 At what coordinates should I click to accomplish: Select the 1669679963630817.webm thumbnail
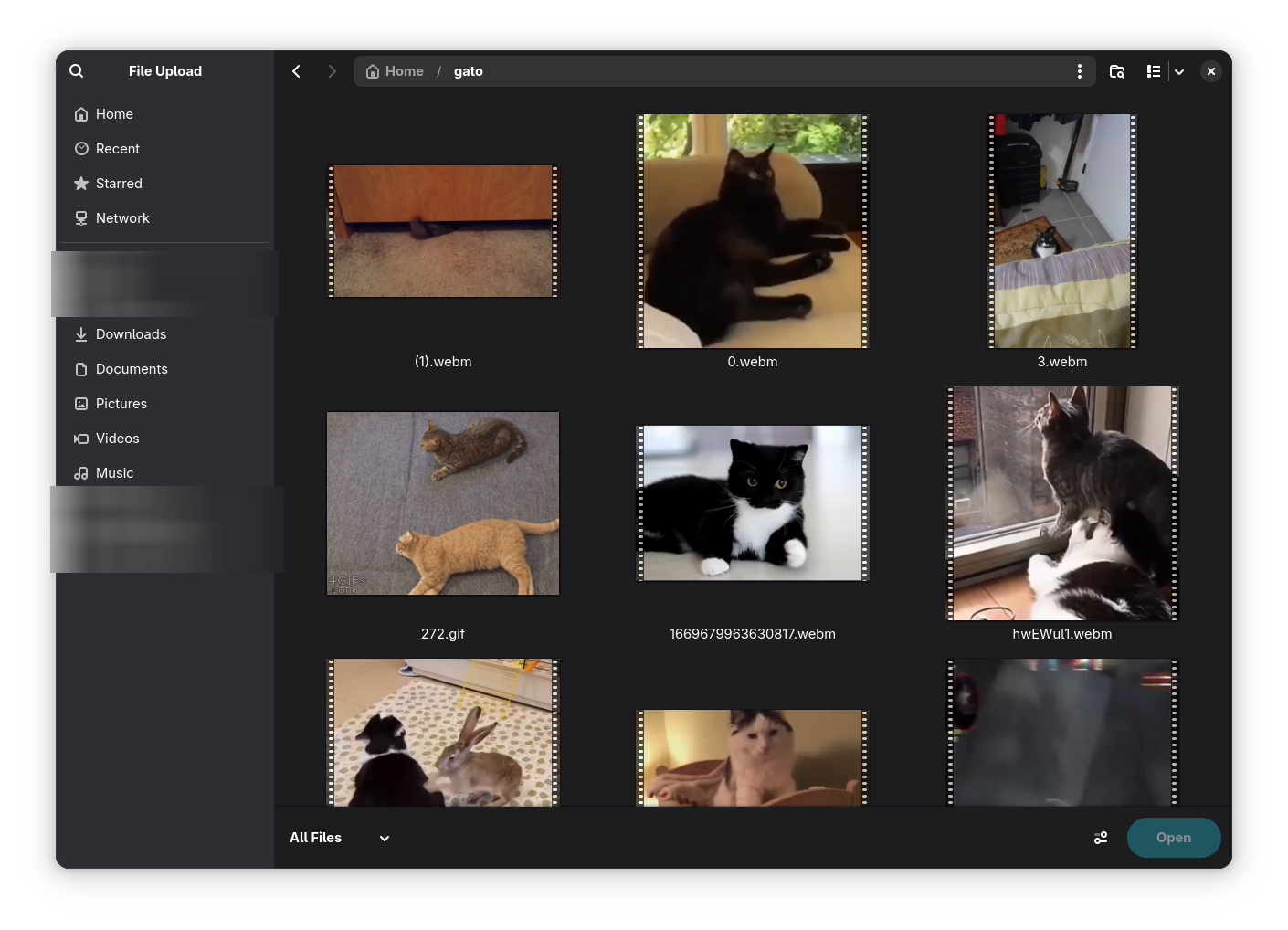pos(753,503)
